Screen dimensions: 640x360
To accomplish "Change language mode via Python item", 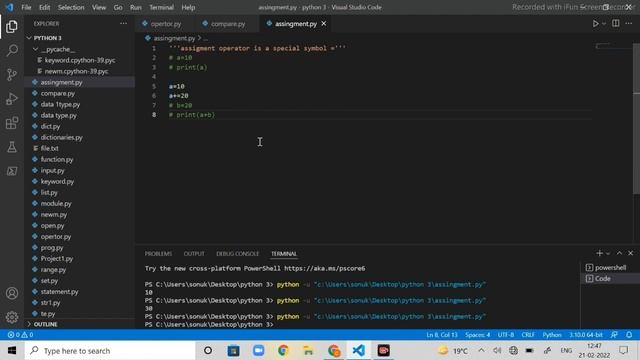I will click(552, 335).
